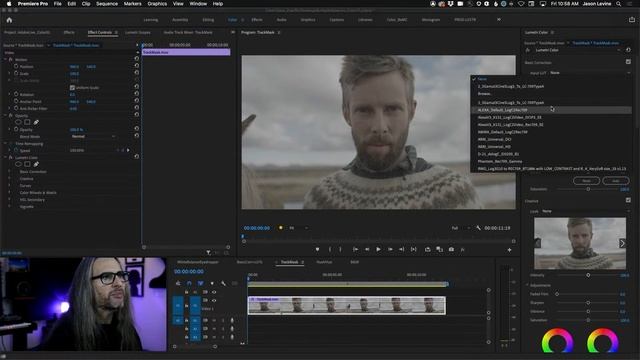Open timeline display settings wrench
Viewport: 640px width, 360px height.
click(223, 283)
